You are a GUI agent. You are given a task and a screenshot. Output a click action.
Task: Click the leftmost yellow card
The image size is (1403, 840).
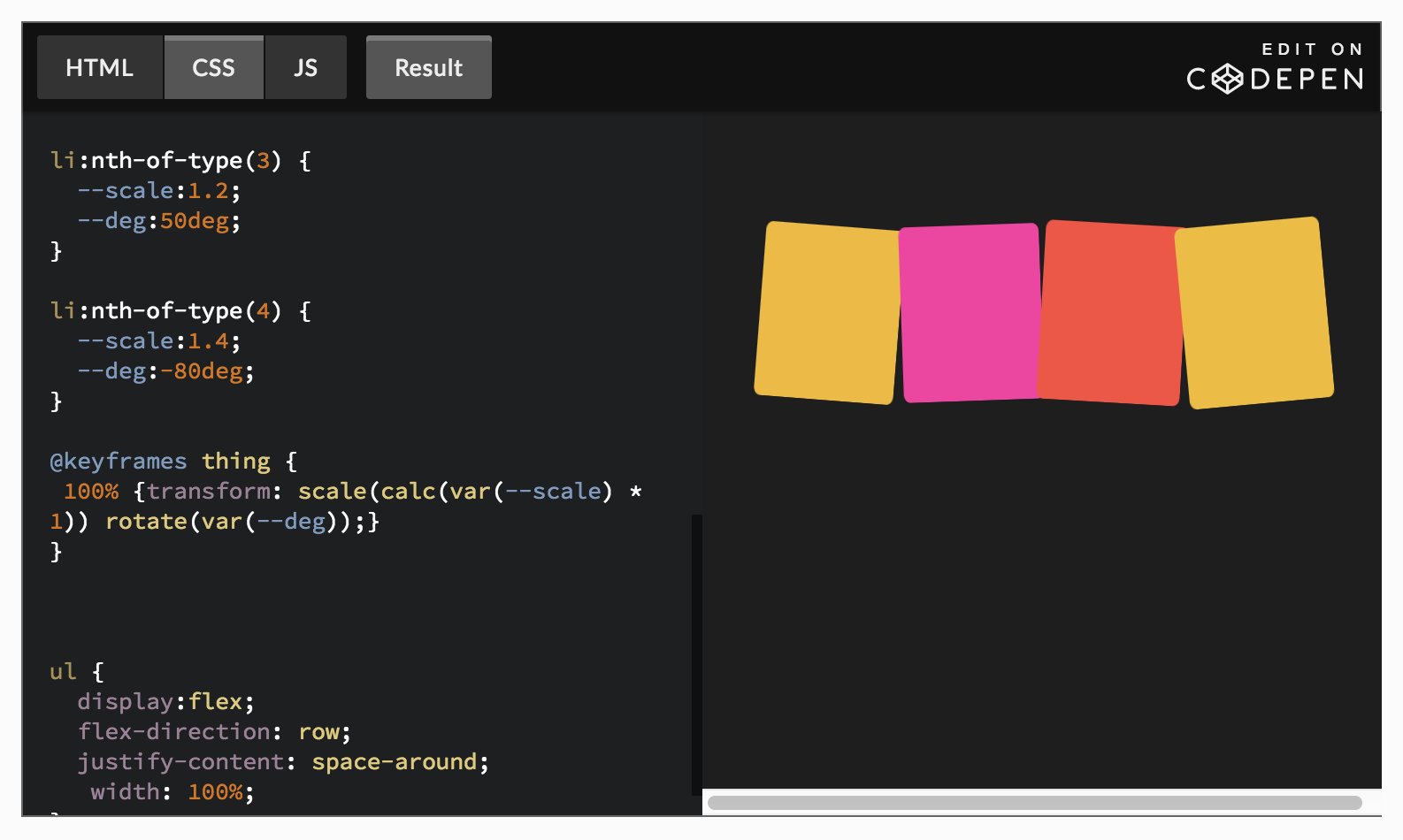coord(828,312)
